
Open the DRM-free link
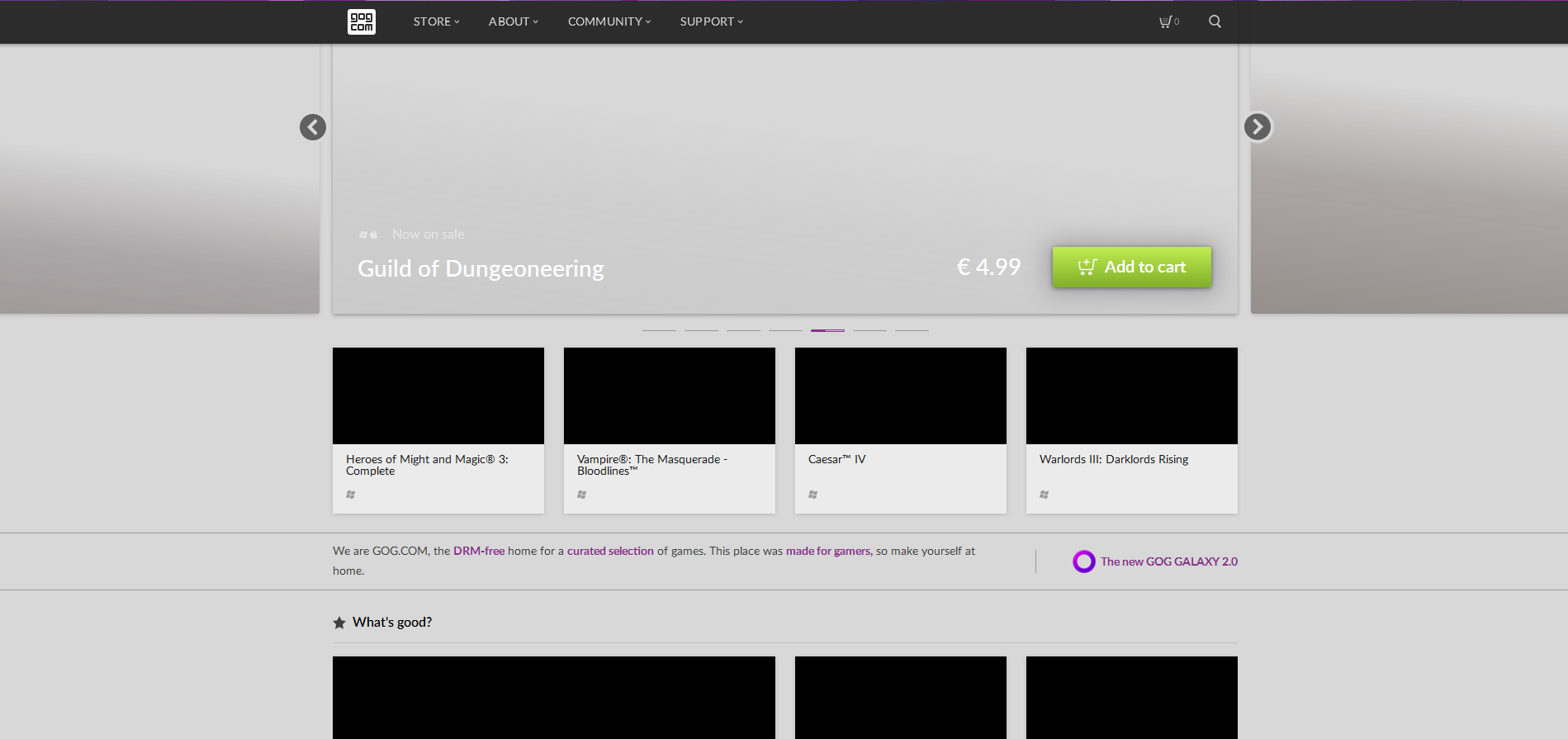point(479,551)
